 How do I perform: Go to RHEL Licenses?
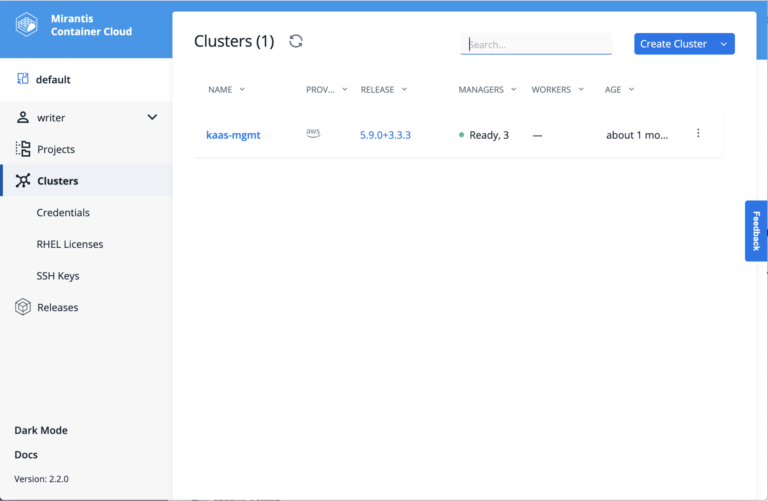click(70, 244)
